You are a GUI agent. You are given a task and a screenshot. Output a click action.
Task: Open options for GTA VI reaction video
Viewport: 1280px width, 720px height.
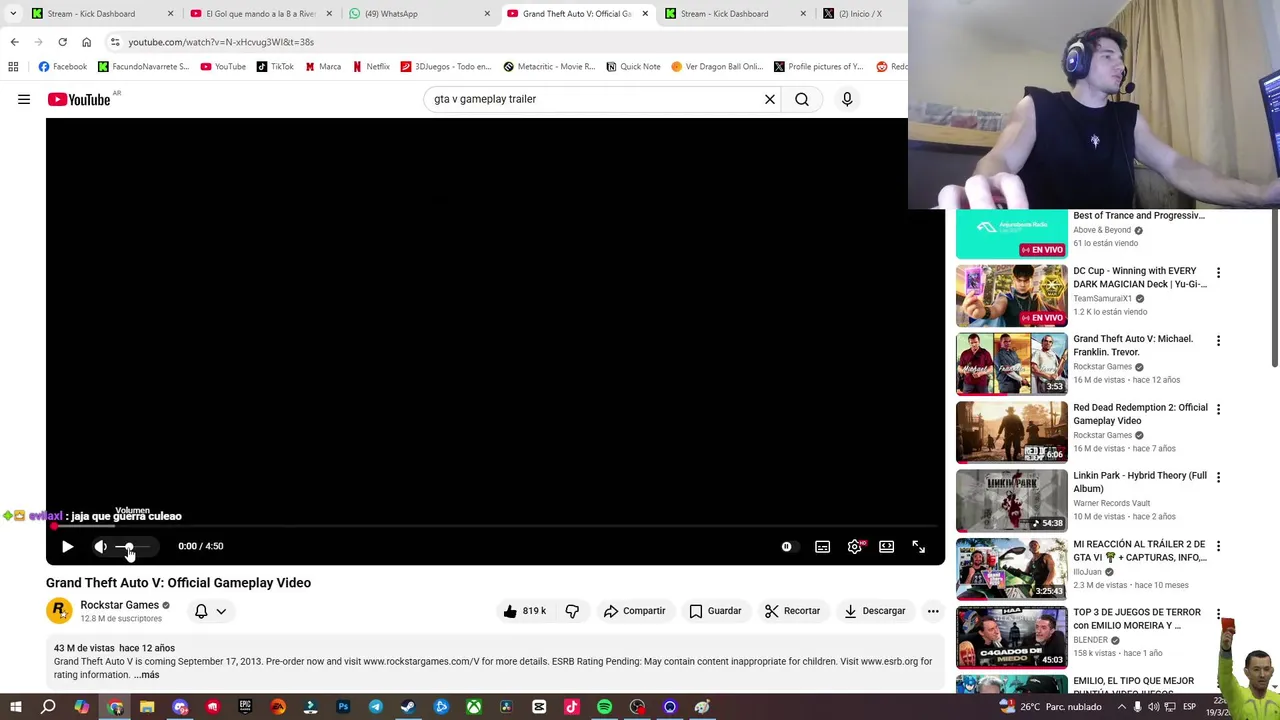pyautogui.click(x=1218, y=546)
